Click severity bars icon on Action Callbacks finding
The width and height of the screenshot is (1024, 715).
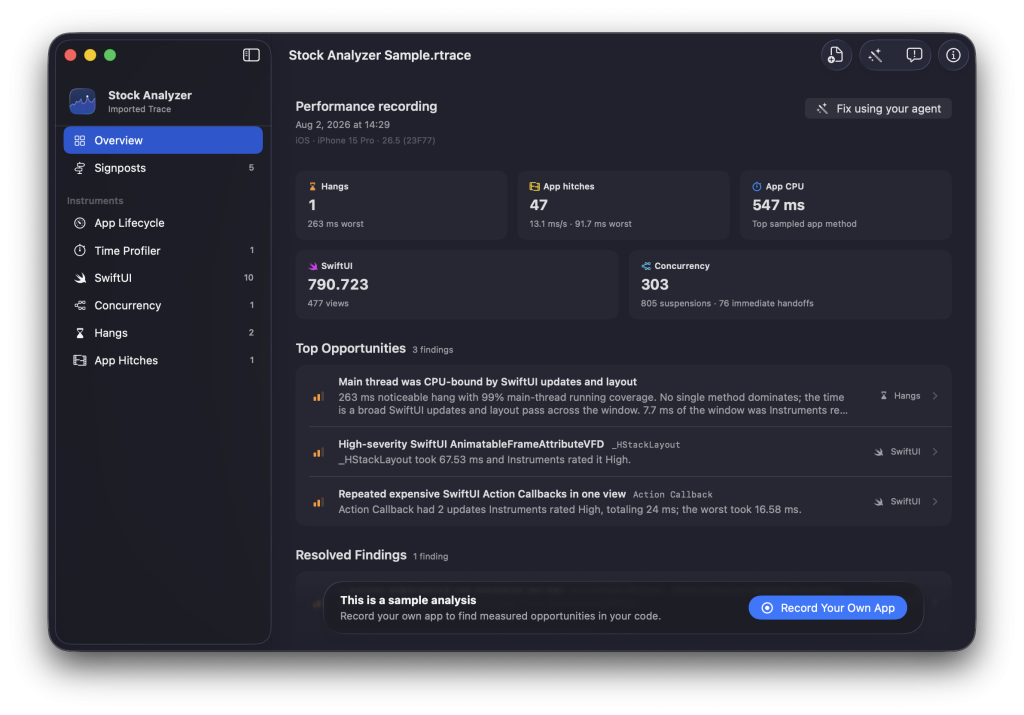coord(318,501)
